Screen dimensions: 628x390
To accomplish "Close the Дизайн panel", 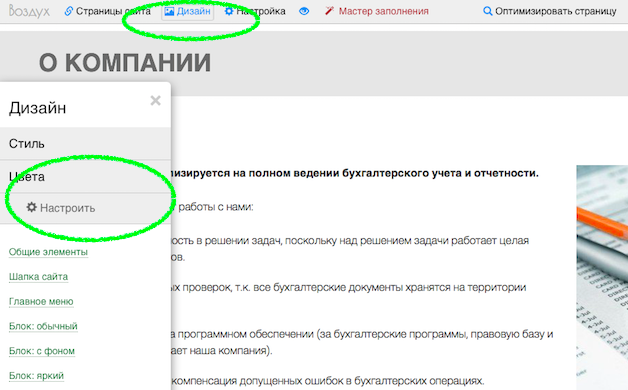I will coord(155,100).
